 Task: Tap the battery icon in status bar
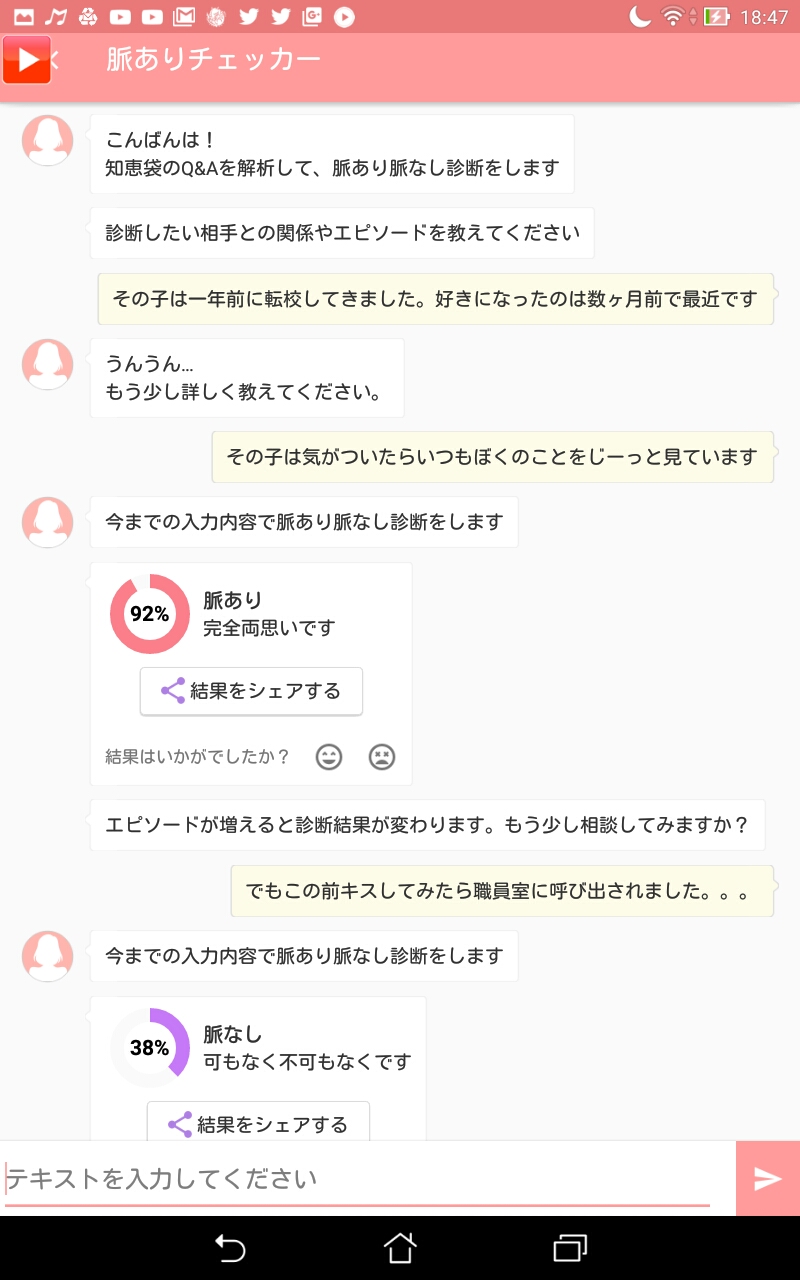coord(716,16)
